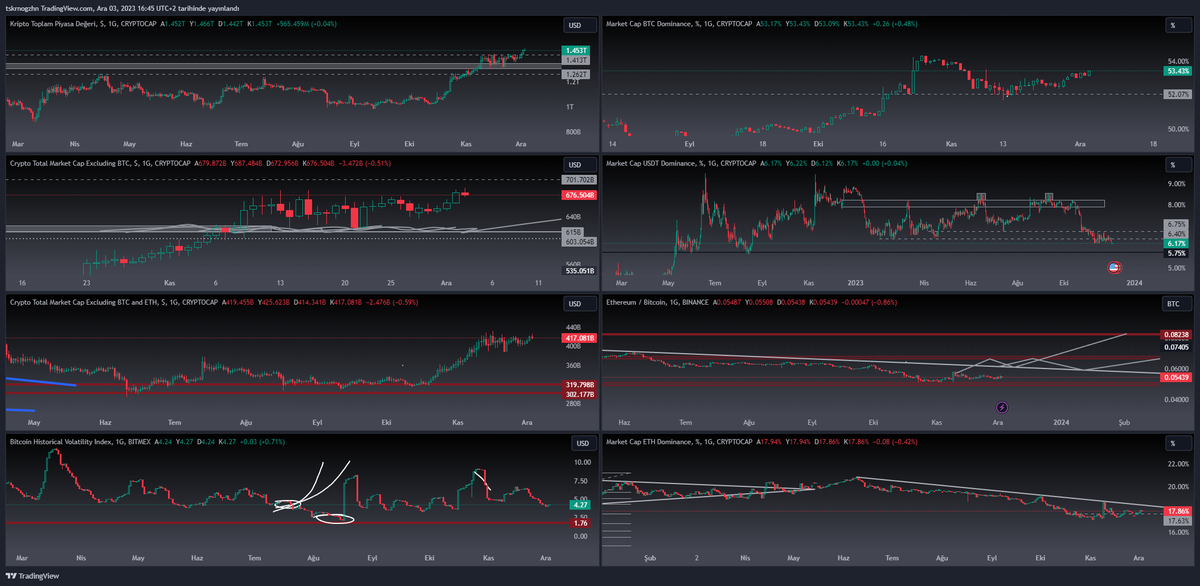The image size is (1200, 586).
Task: Click the red 676.504B price label
Action: point(581,195)
